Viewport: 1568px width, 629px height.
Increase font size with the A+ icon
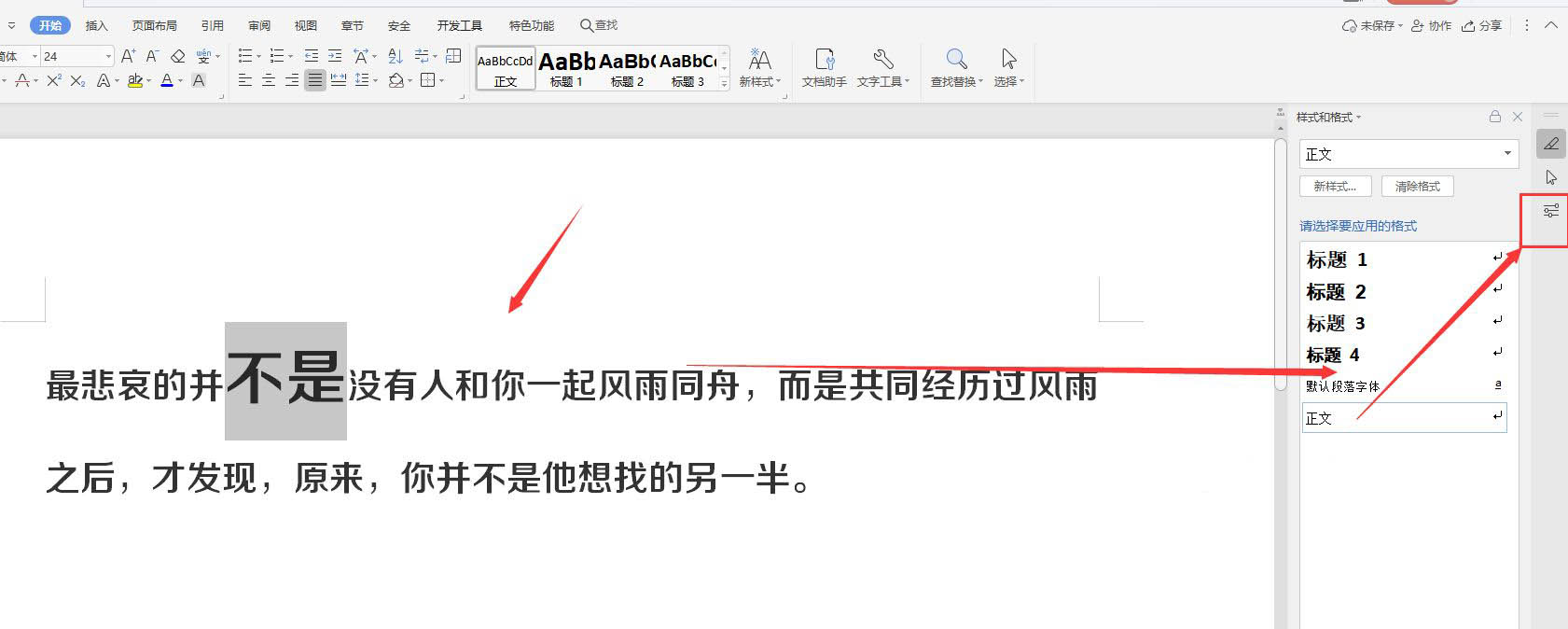[x=129, y=56]
